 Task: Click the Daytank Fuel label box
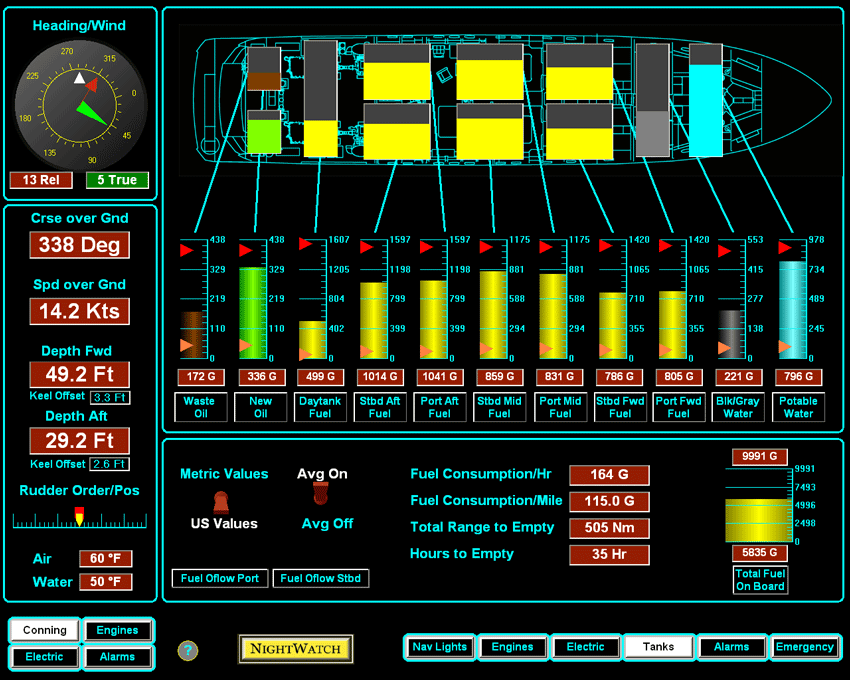pyautogui.click(x=319, y=407)
